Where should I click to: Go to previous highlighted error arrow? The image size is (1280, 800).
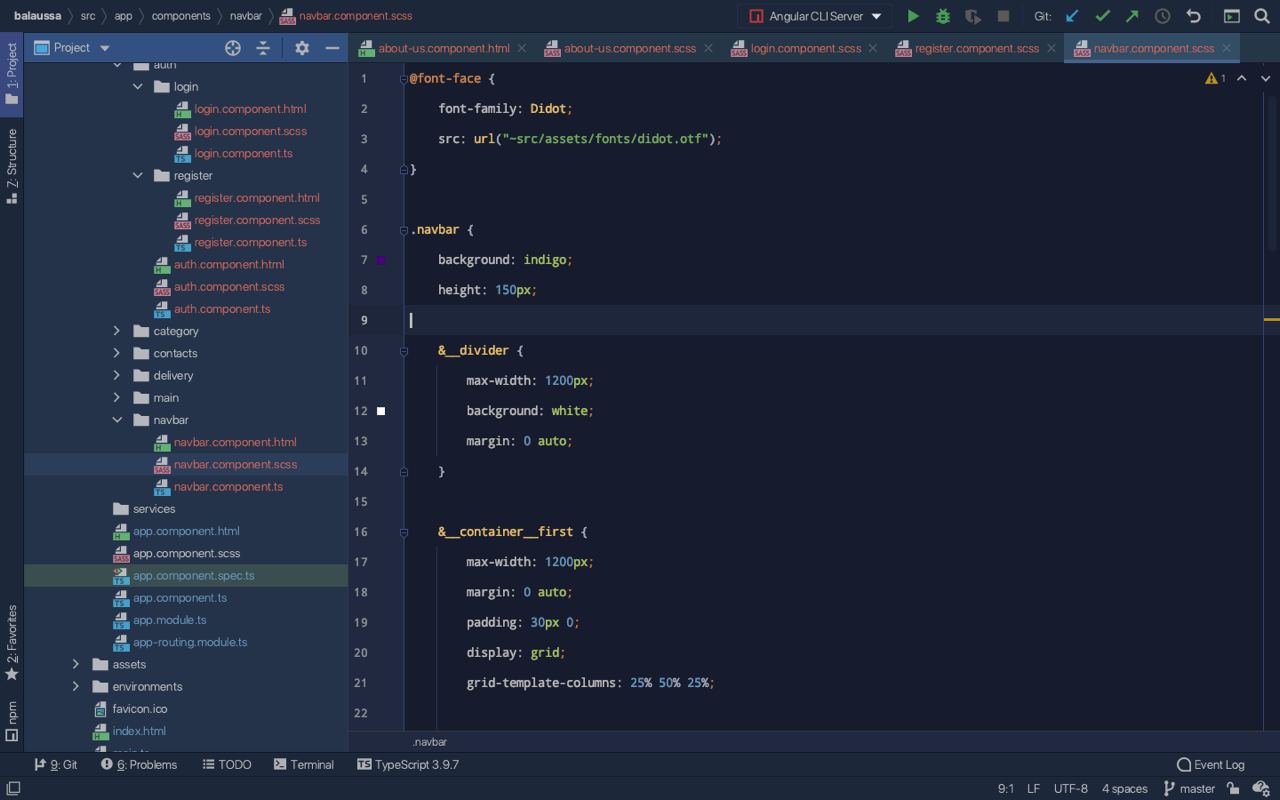pyautogui.click(x=1242, y=78)
